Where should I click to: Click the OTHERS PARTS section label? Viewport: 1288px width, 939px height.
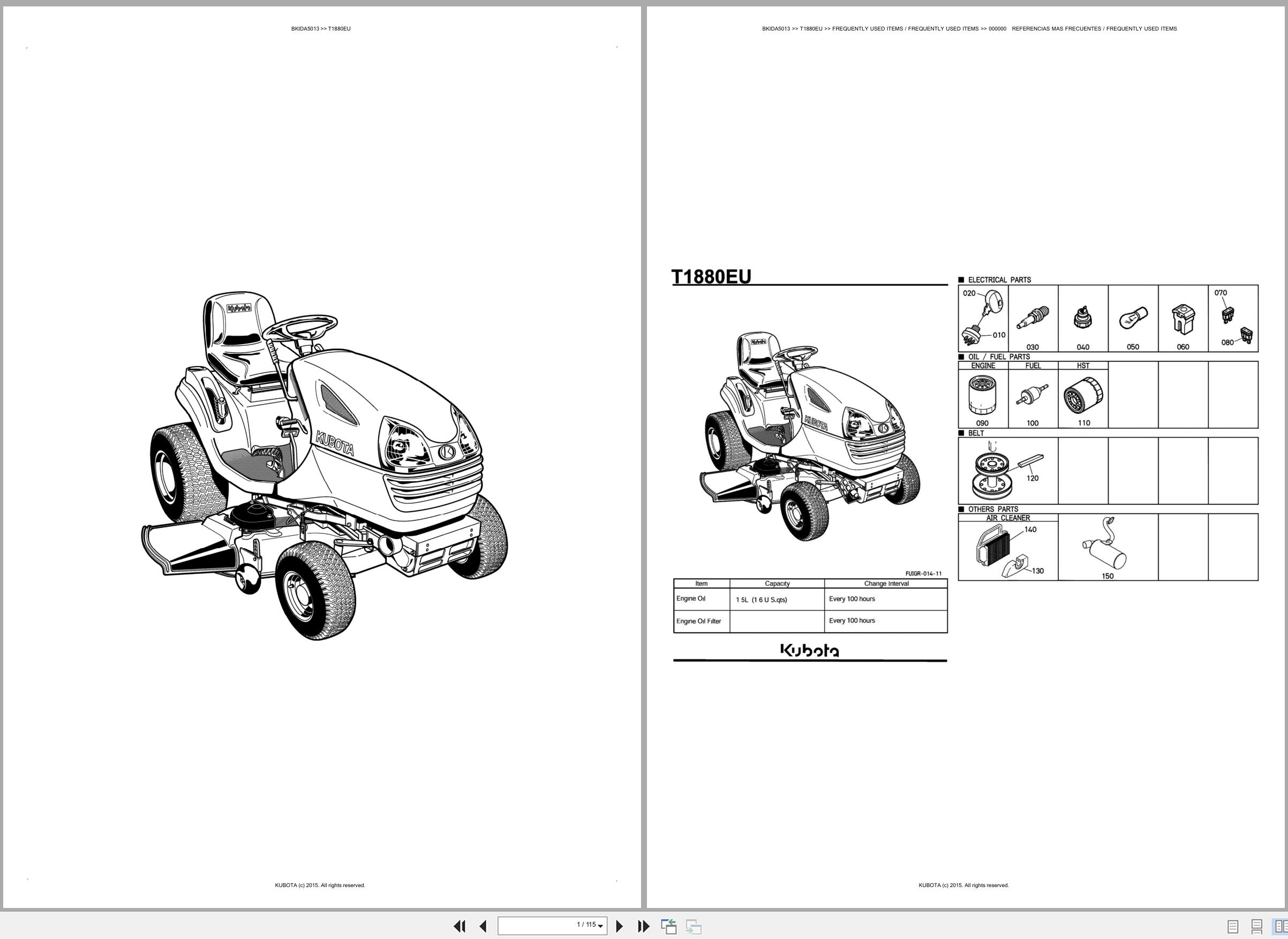[993, 509]
